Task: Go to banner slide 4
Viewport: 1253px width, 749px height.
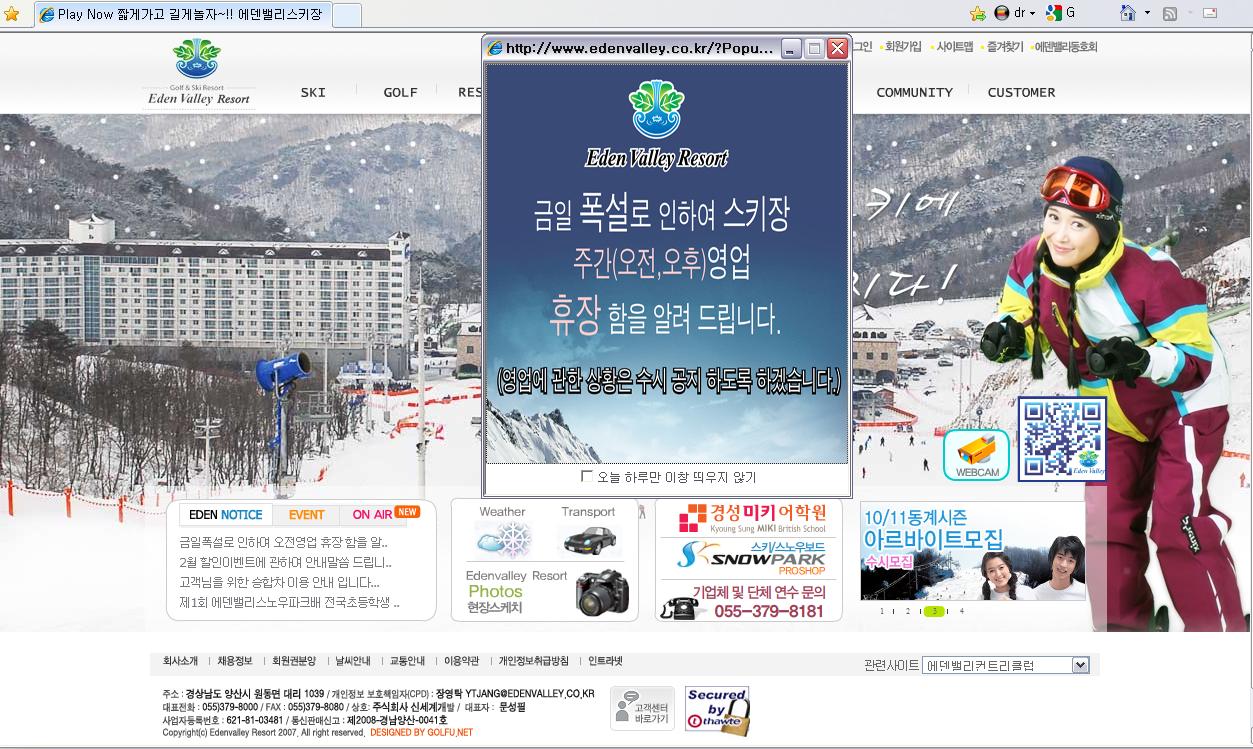Action: coord(962,611)
